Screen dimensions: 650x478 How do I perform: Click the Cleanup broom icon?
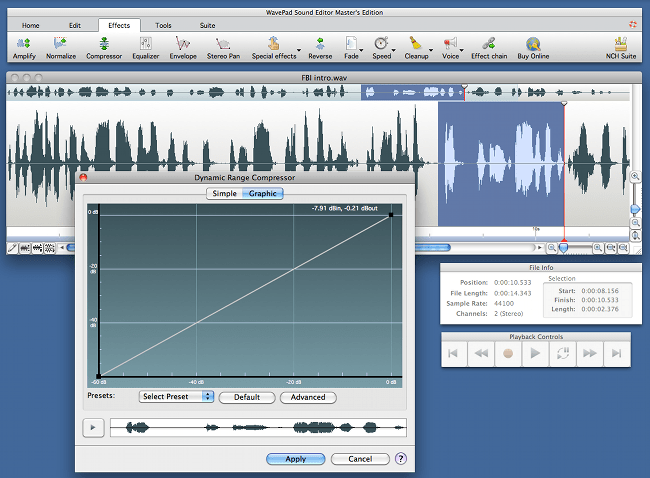415,43
